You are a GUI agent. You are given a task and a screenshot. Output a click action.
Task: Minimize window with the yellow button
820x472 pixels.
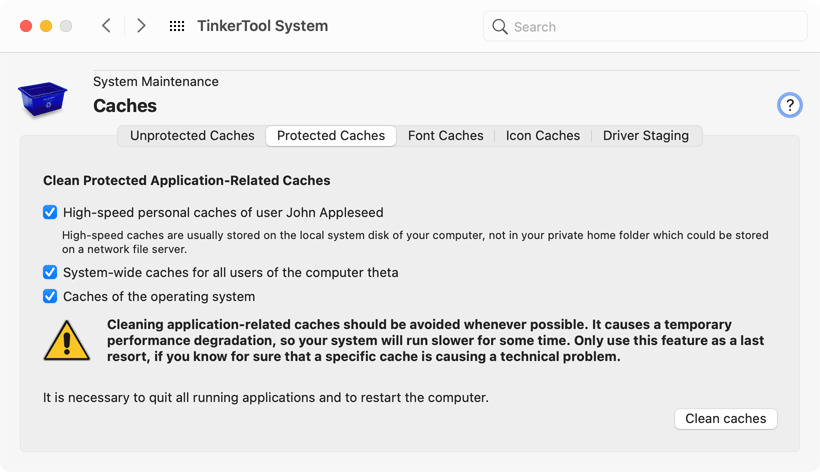pyautogui.click(x=46, y=26)
